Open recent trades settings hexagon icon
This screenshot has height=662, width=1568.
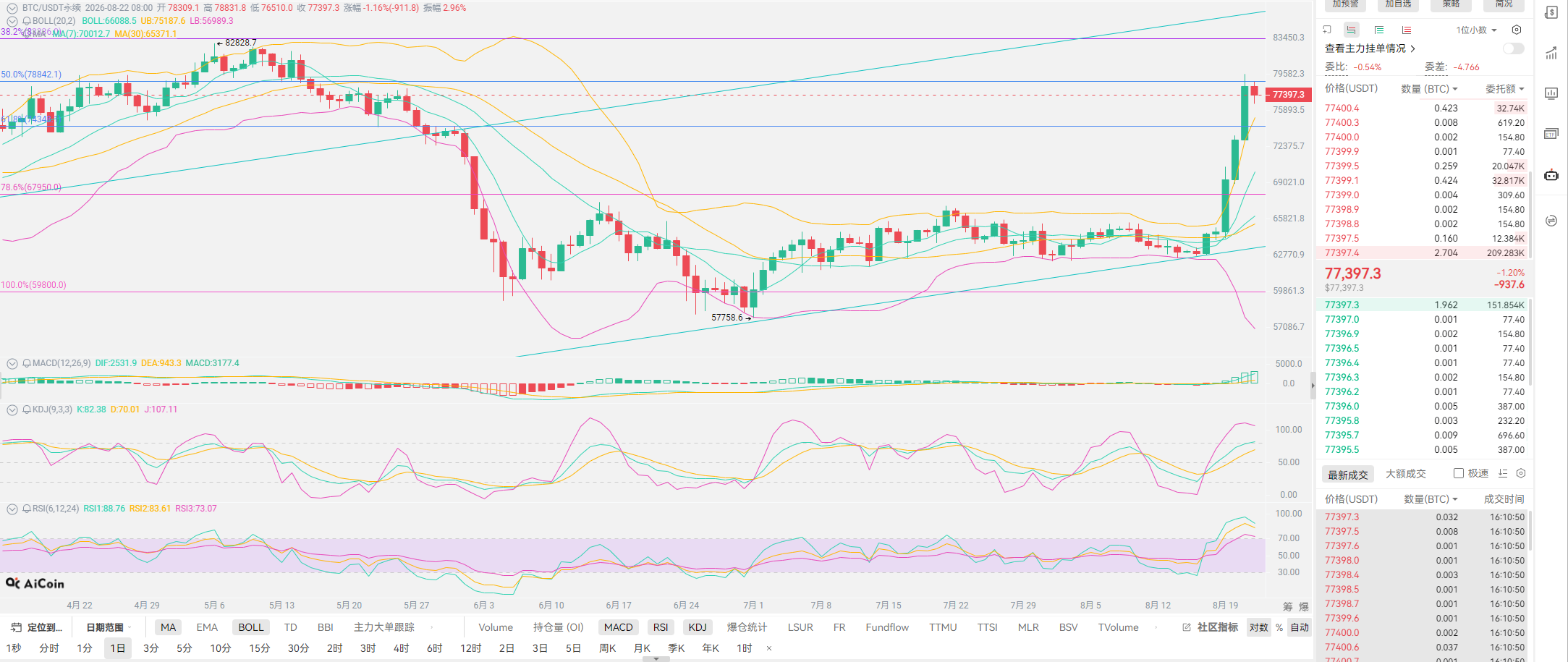pos(1521,473)
